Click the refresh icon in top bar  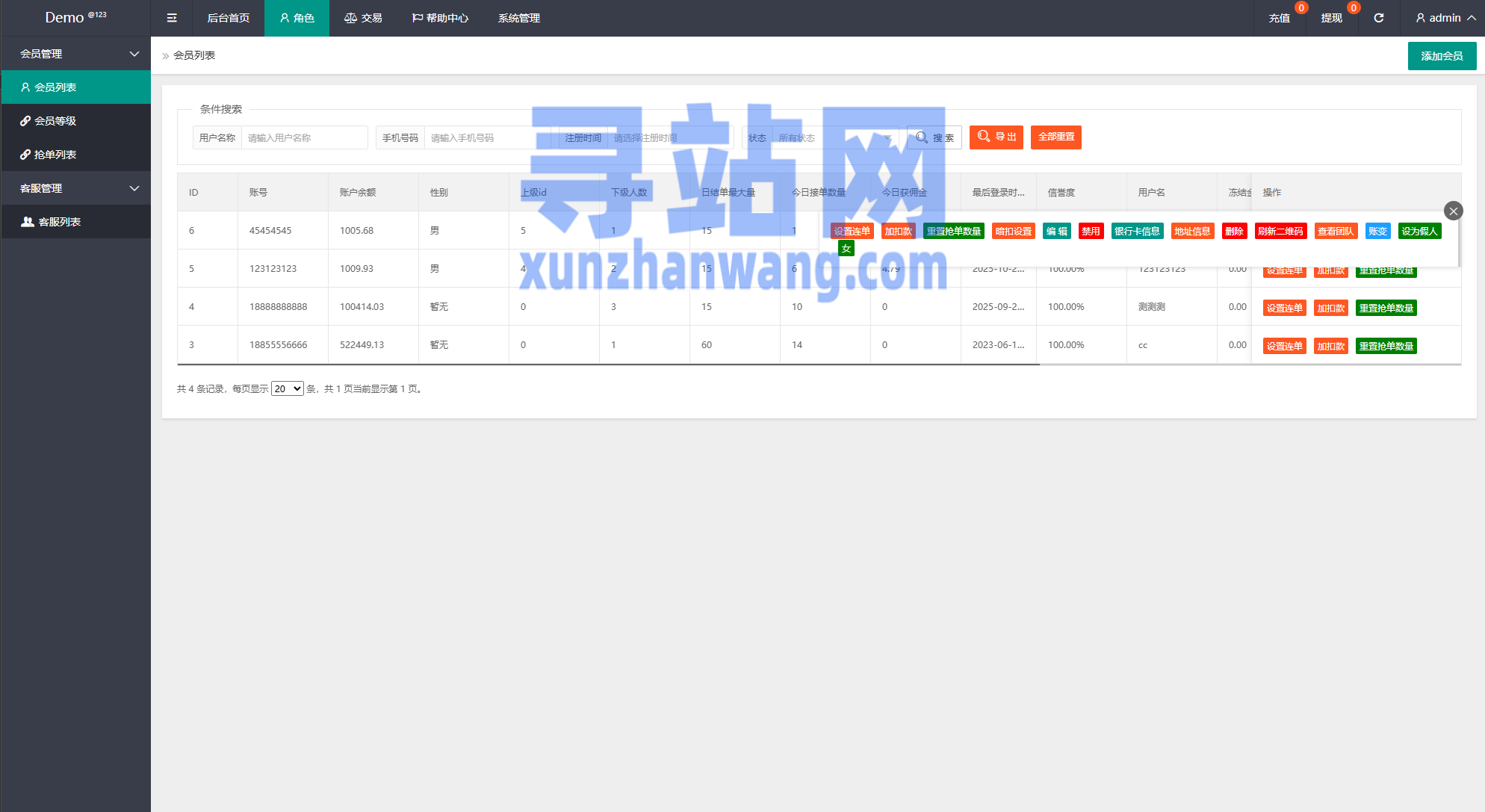pyautogui.click(x=1379, y=18)
